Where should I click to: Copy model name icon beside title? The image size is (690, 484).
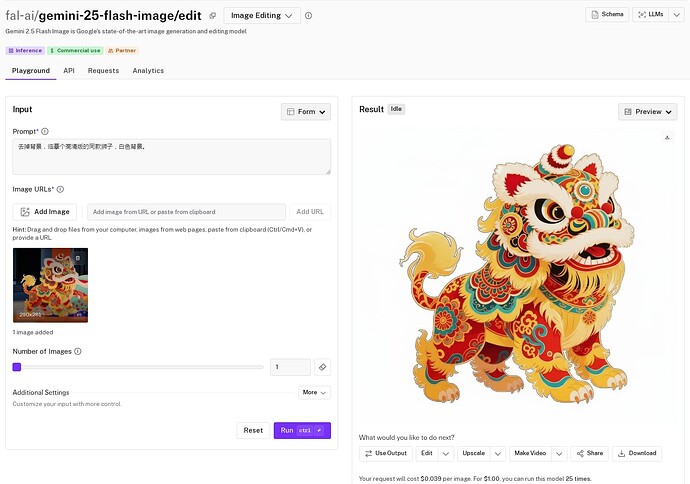[212, 16]
